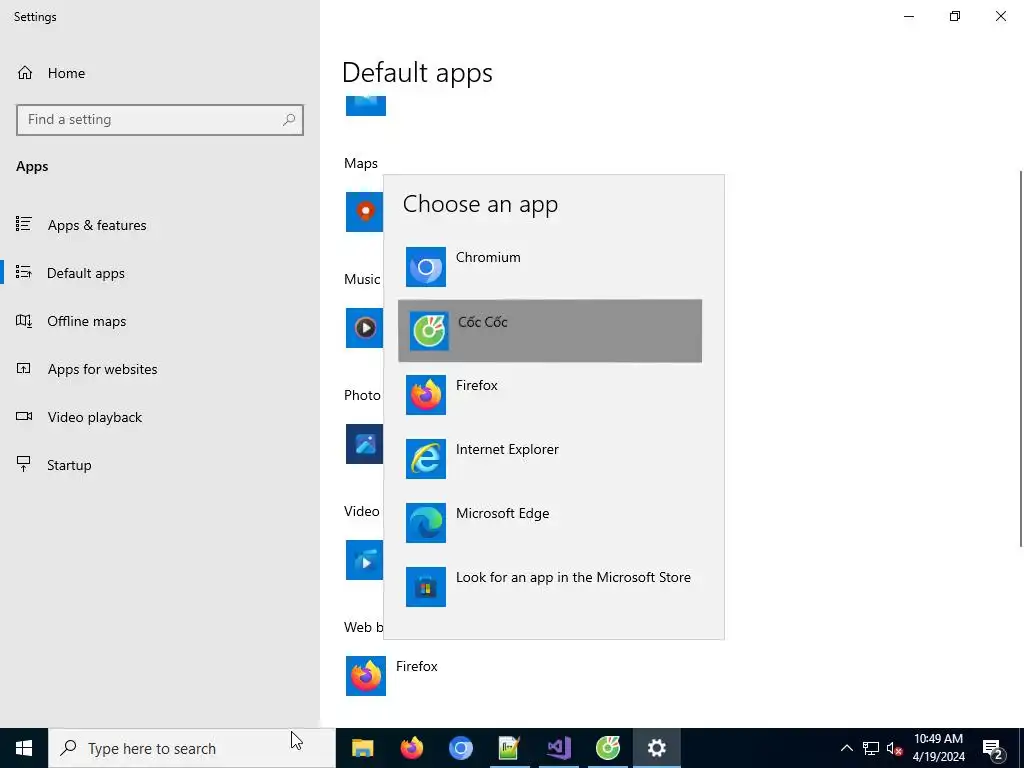Click the Video player default app icon
Viewport: 1024px width, 768px height.
tap(364, 560)
